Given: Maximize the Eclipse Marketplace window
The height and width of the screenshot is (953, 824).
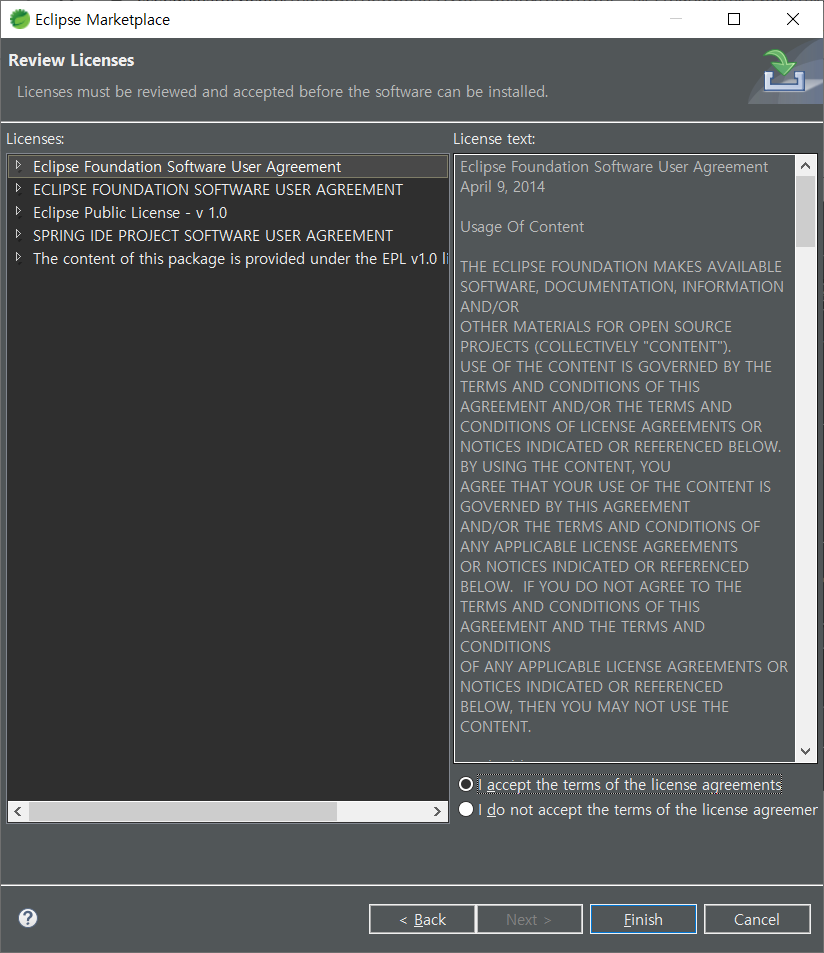Looking at the screenshot, I should pos(734,19).
